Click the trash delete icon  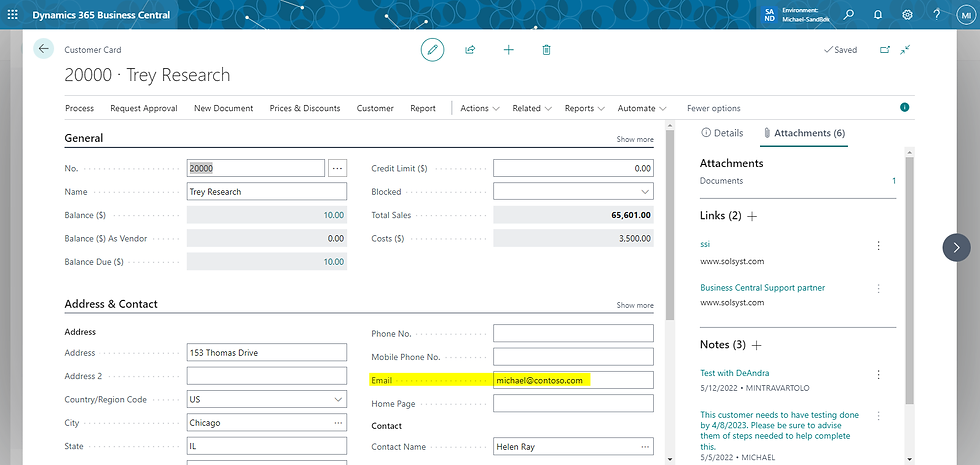point(546,49)
